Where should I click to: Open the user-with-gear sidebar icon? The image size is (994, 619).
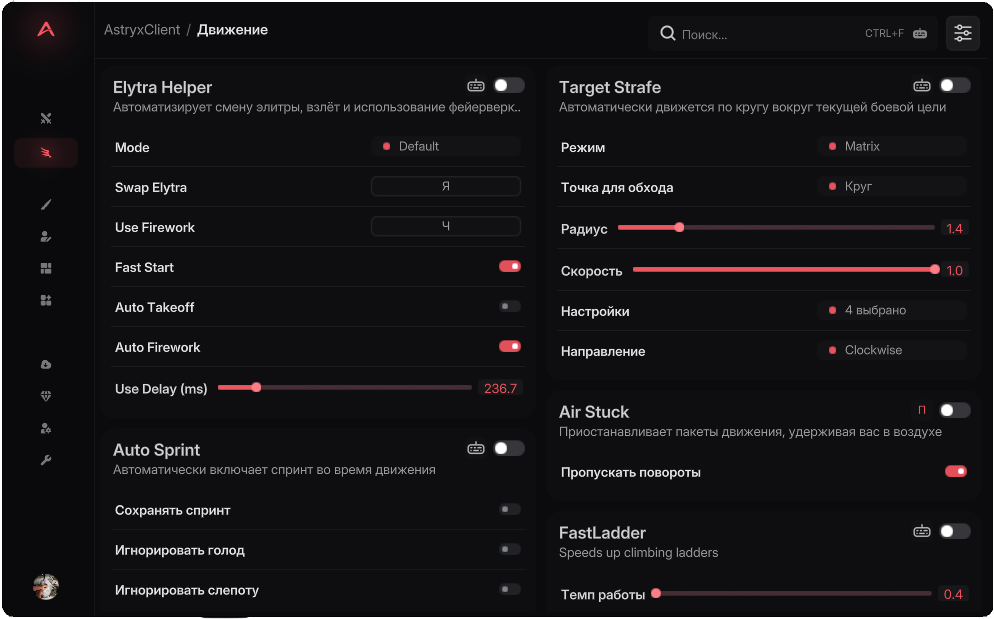46,429
